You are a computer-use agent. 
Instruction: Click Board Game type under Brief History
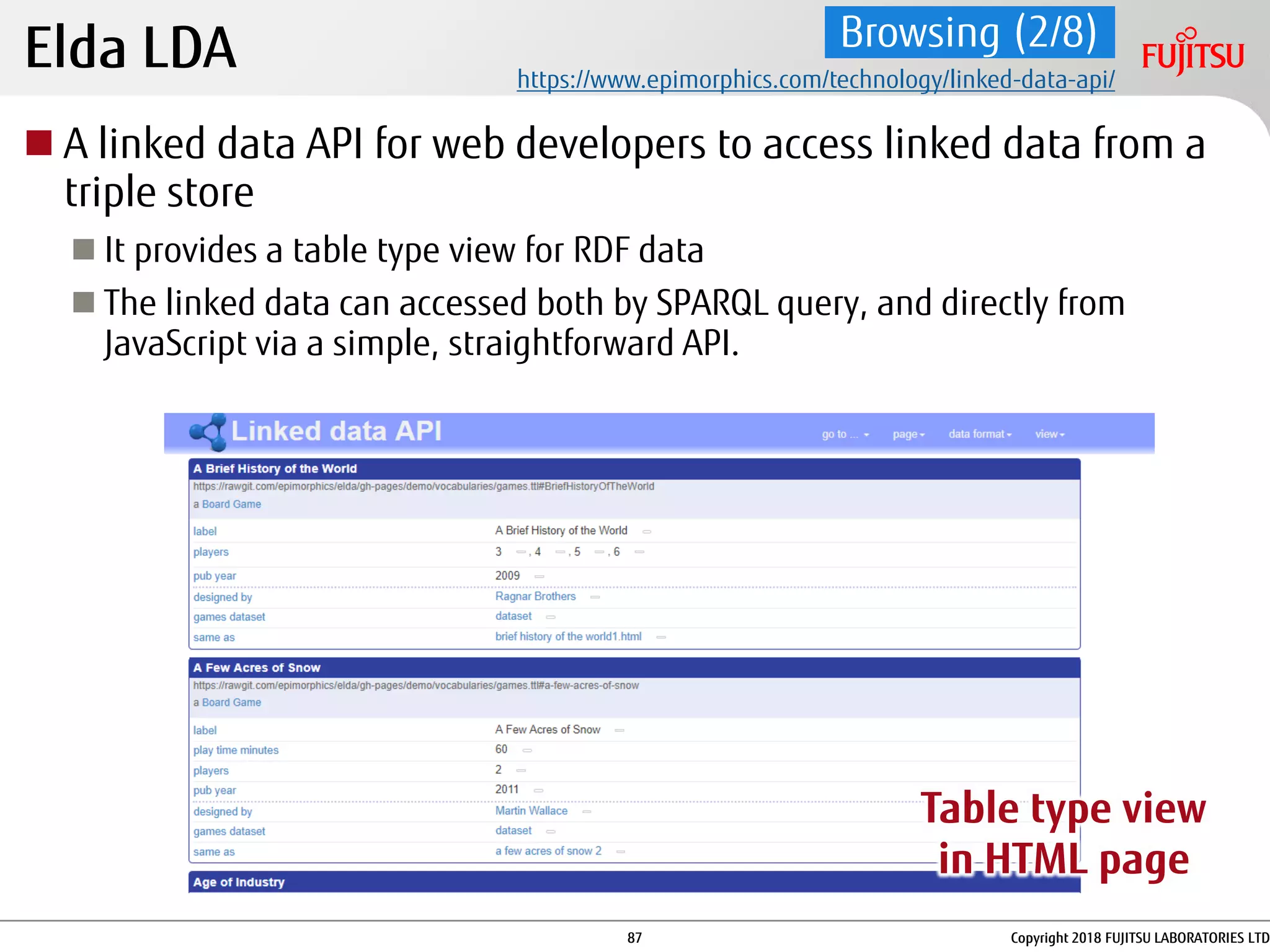click(231, 505)
